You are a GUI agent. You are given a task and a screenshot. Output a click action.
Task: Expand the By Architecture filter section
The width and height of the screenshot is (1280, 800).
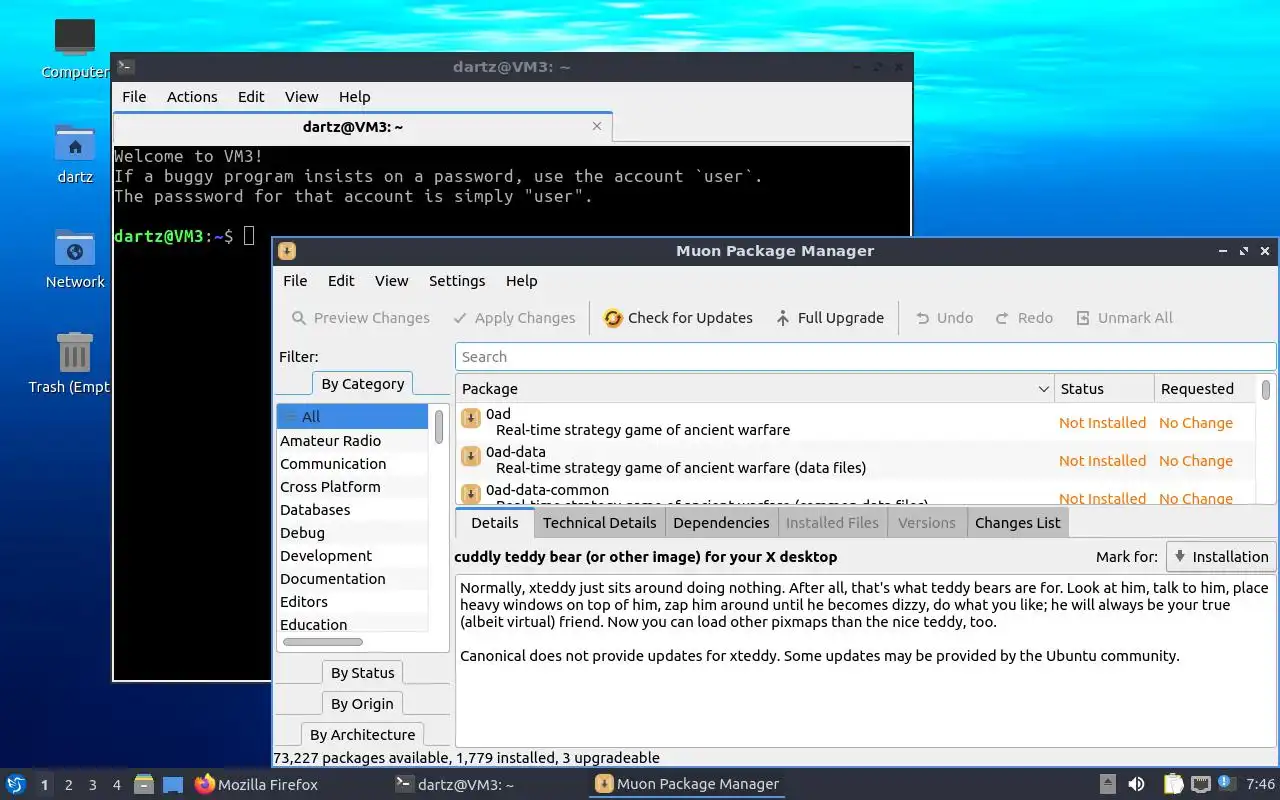[x=362, y=735]
